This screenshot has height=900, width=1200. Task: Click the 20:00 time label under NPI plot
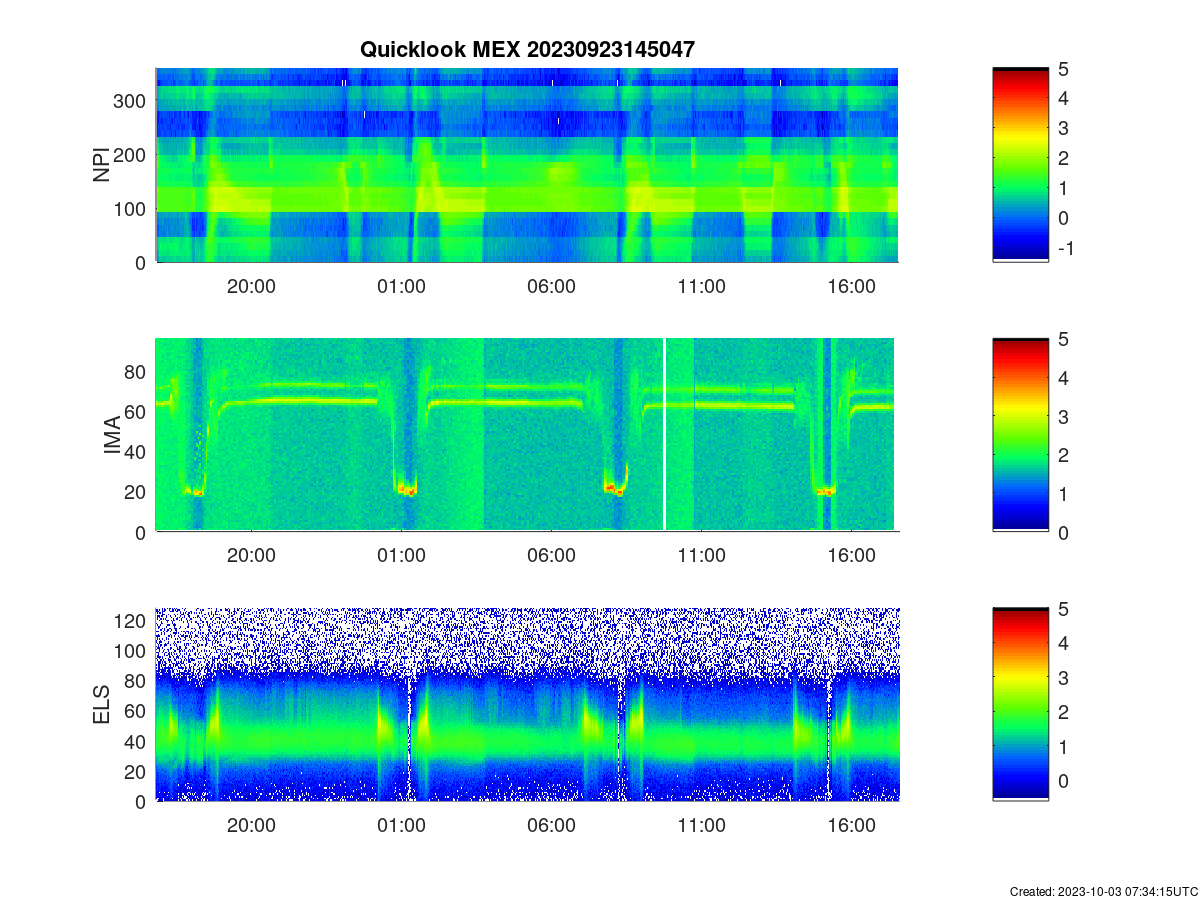[x=251, y=285]
